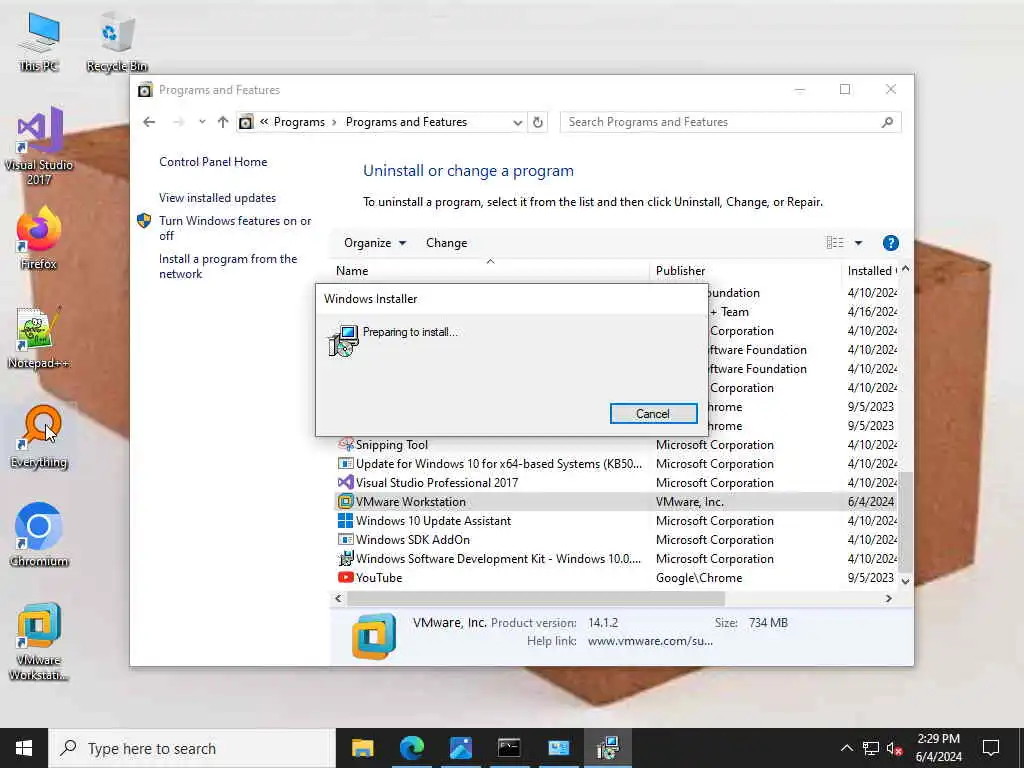1024x768 pixels.
Task: Click the Google\Chrome publisher cell for YouTube
Action: (699, 578)
